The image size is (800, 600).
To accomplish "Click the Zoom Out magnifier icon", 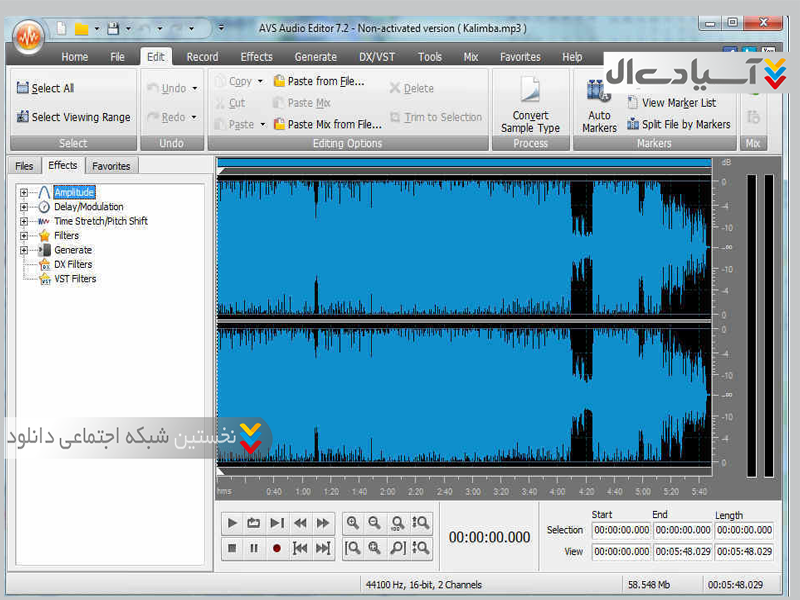I will (x=374, y=523).
